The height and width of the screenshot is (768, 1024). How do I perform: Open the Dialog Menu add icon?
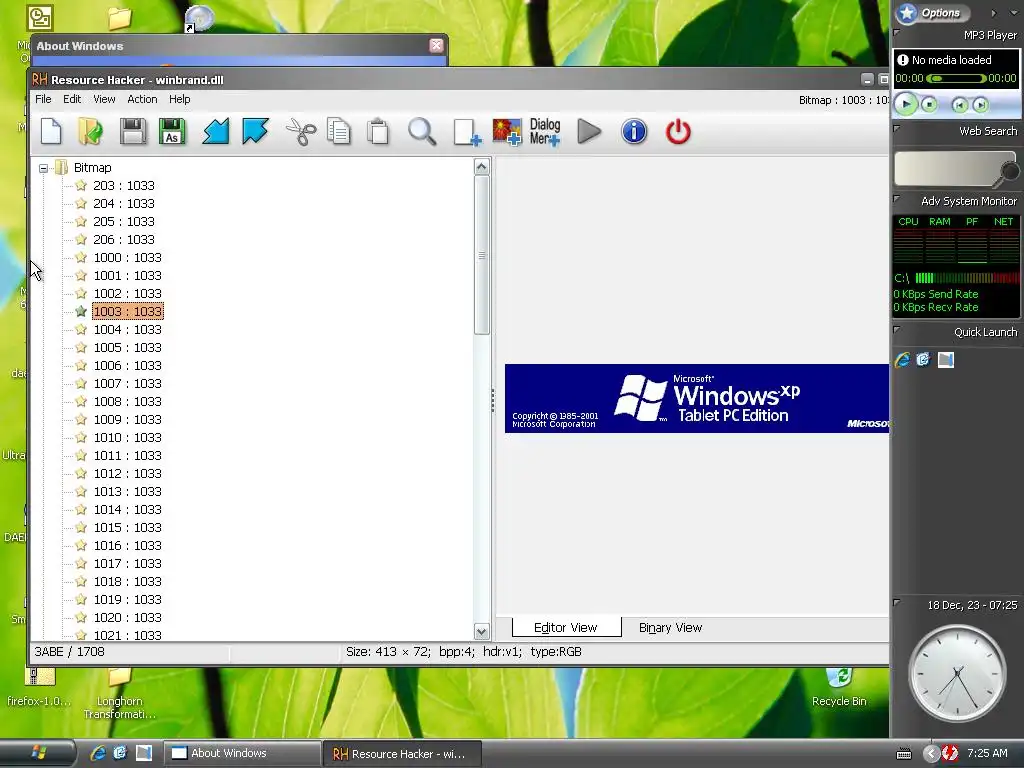tap(545, 131)
